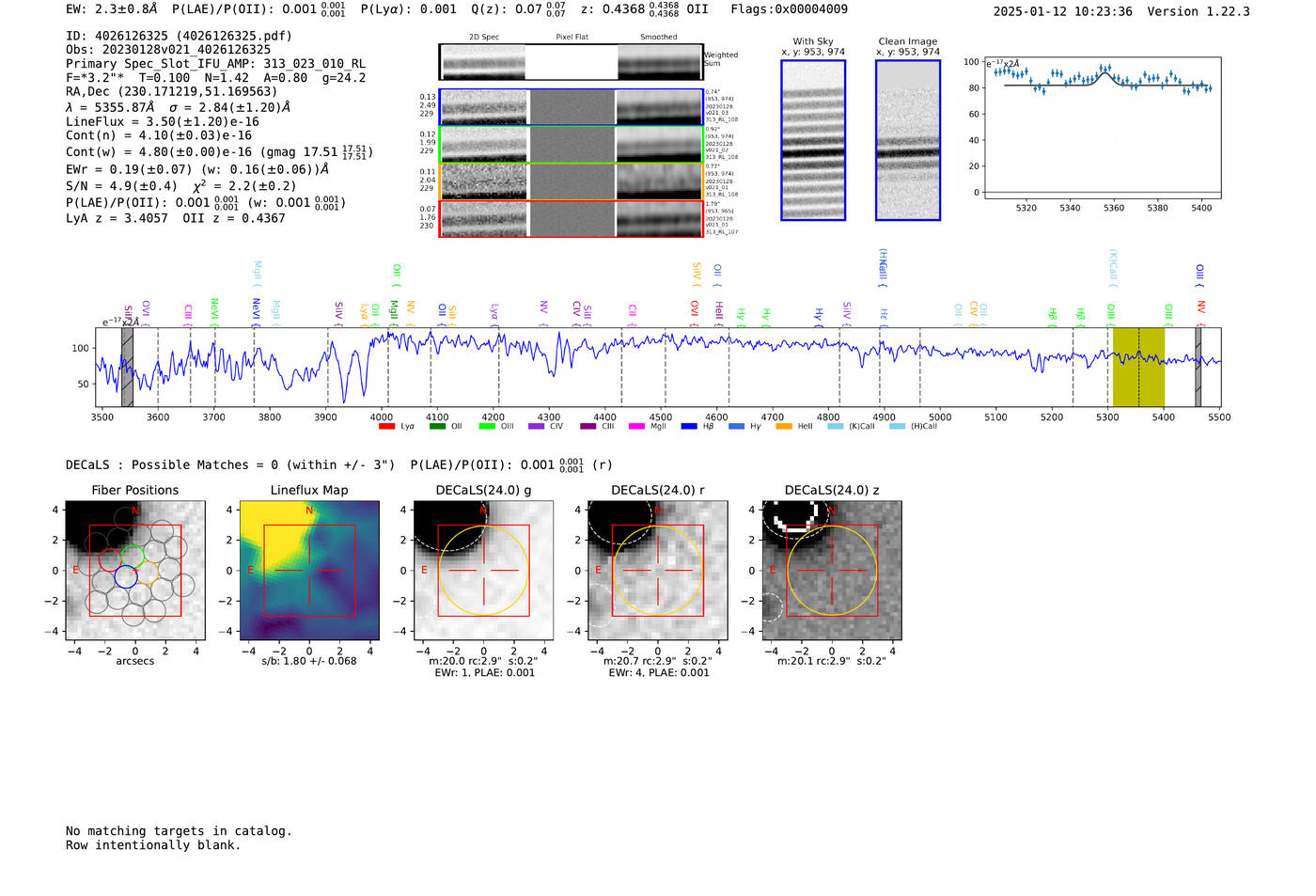
Task: Click the No matching targets in catalog text
Action: (179, 831)
